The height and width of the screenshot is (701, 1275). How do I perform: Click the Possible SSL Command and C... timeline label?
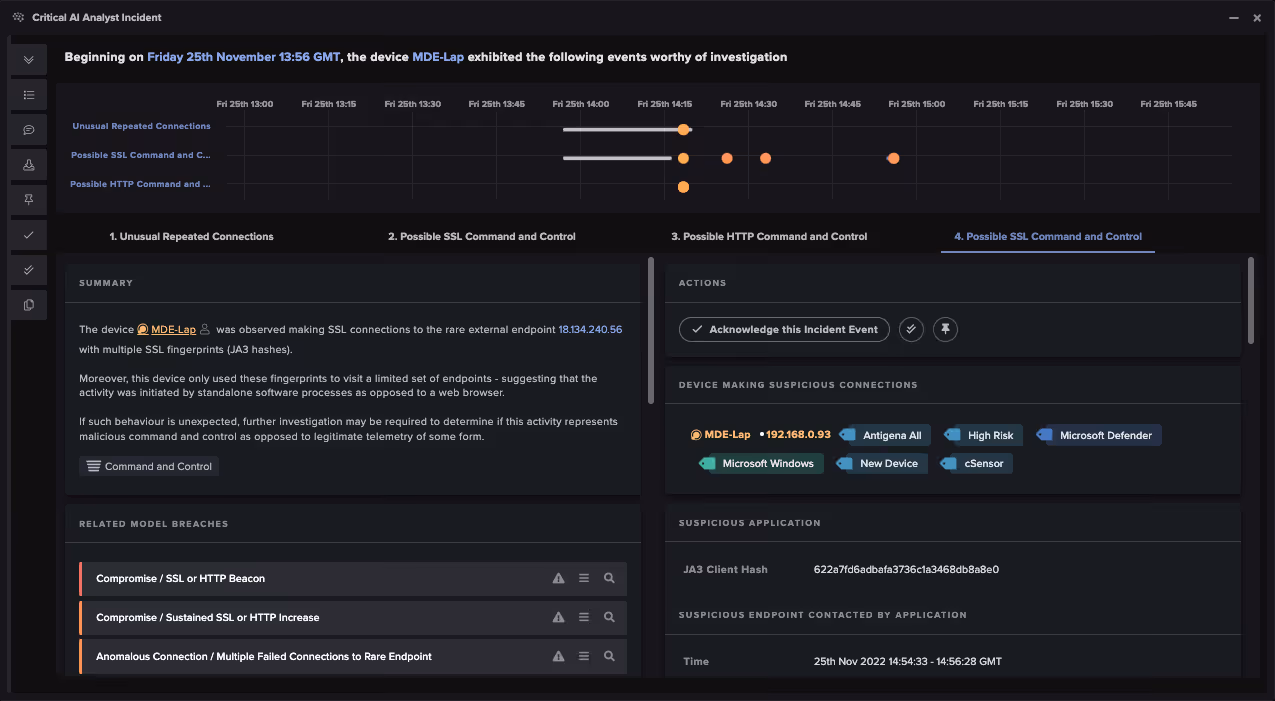(x=141, y=155)
